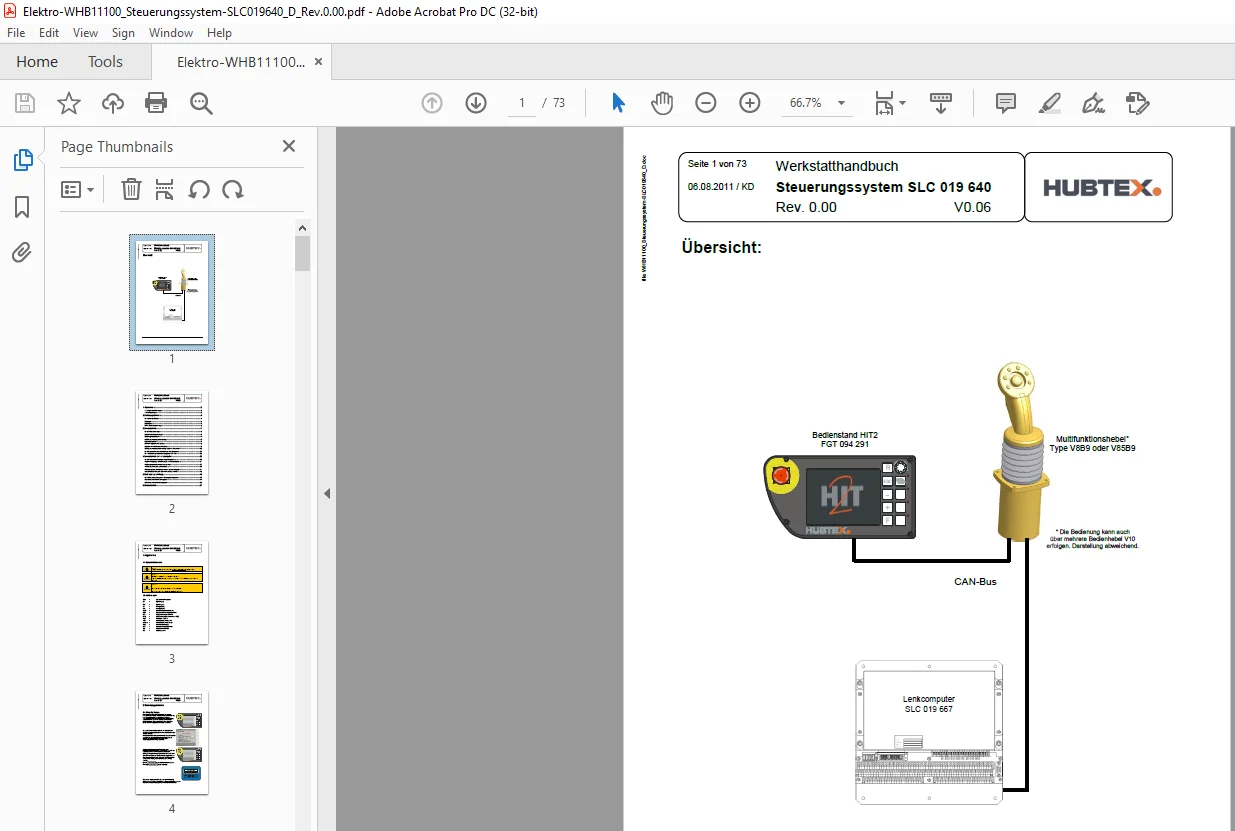Click the Lenkcomputer SLC 019 667 label
The width and height of the screenshot is (1235, 831).
click(929, 704)
